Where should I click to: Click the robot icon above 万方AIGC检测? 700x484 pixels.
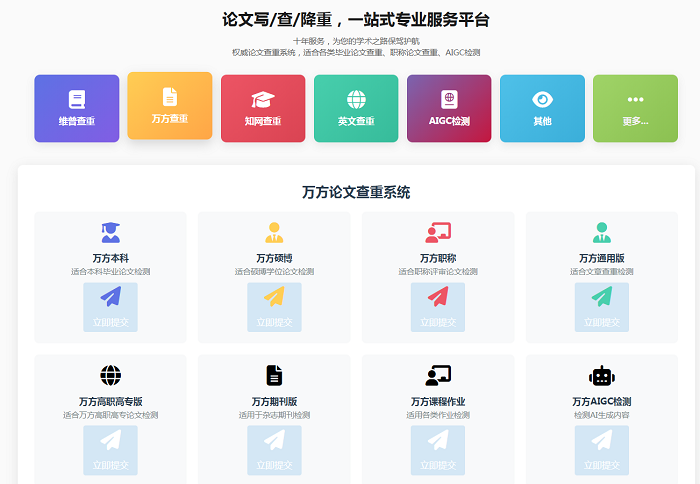[602, 376]
